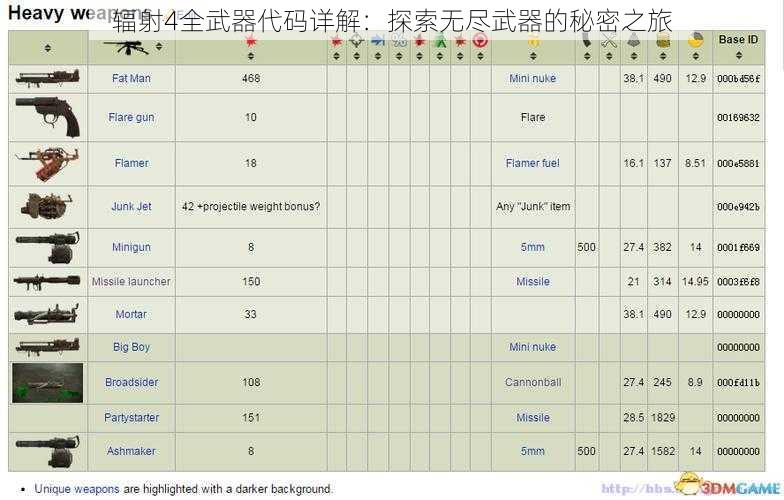Click the yellow ammo type header icon
The image size is (784, 500).
coord(533,42)
